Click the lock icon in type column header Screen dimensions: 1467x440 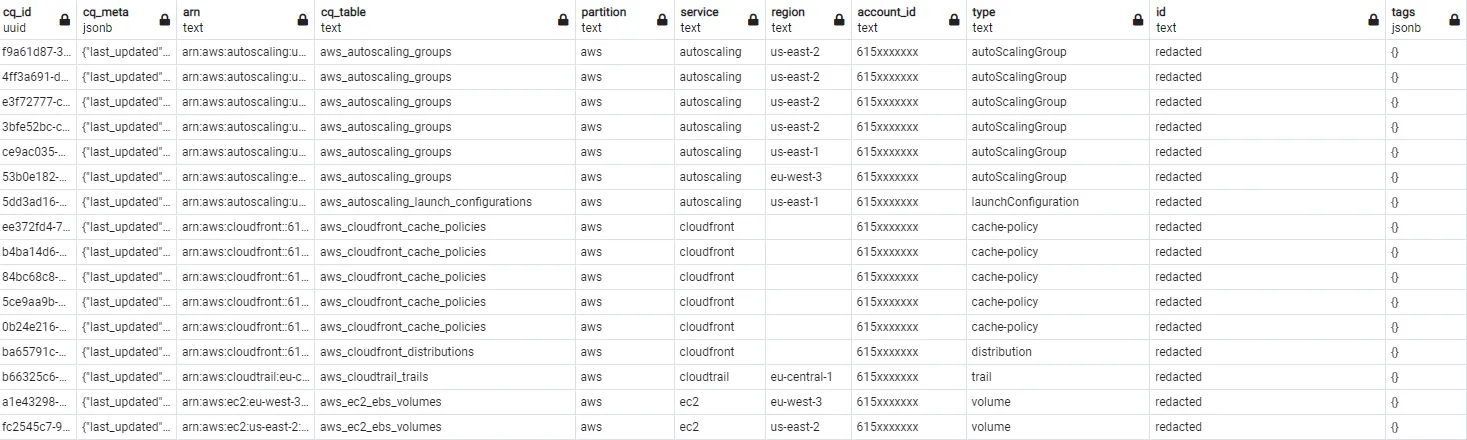(1138, 20)
